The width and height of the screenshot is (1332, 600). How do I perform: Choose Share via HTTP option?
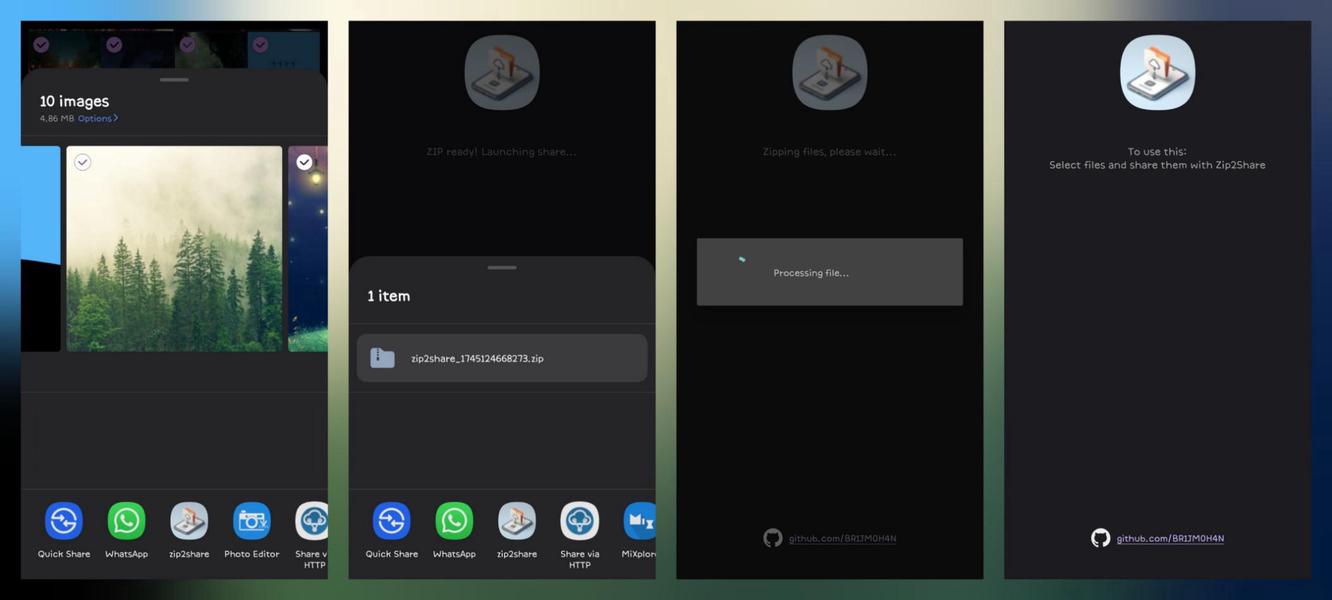coord(313,520)
